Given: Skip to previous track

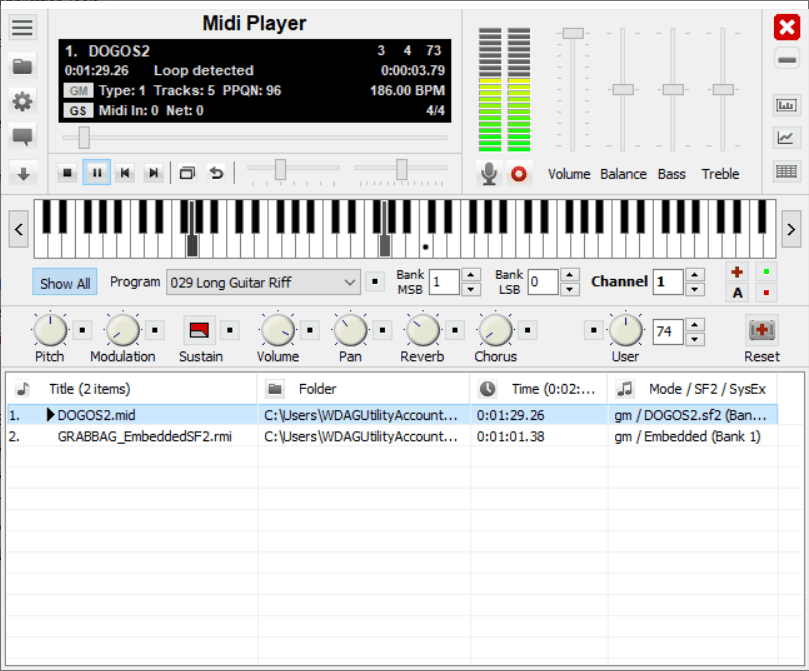Looking at the screenshot, I should (x=125, y=173).
